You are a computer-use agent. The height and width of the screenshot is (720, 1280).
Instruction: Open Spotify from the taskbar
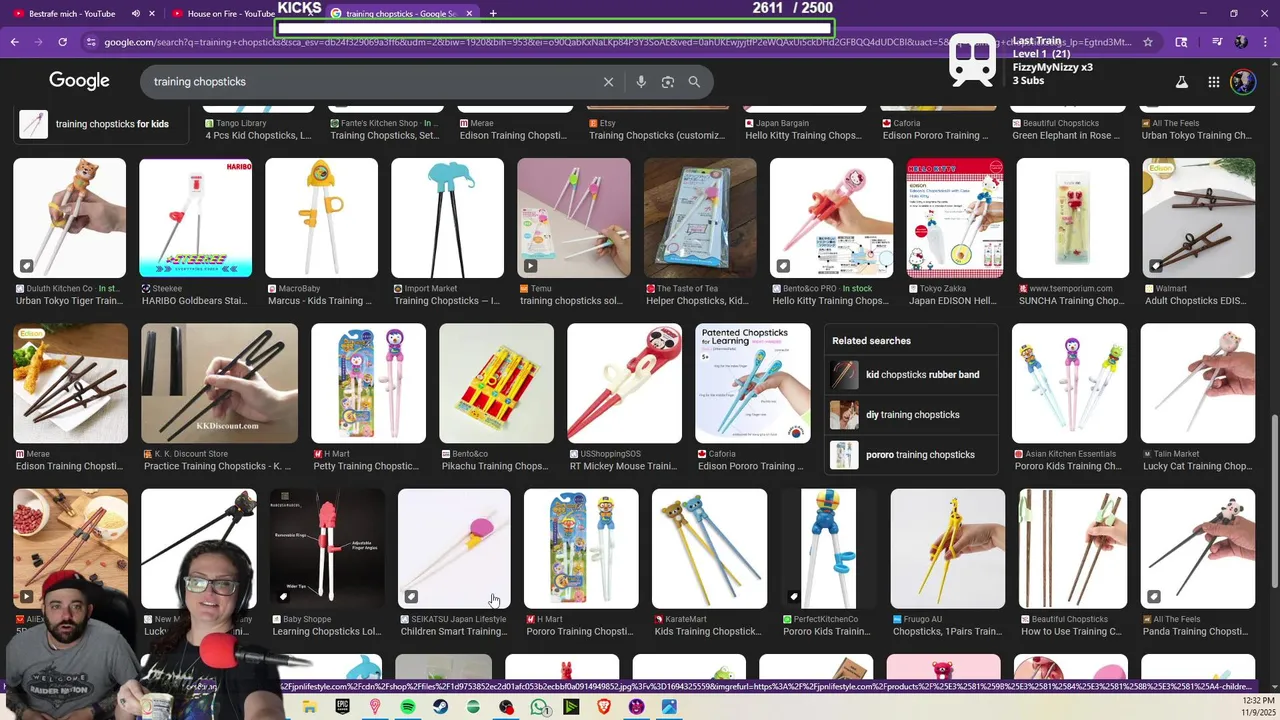[x=408, y=707]
